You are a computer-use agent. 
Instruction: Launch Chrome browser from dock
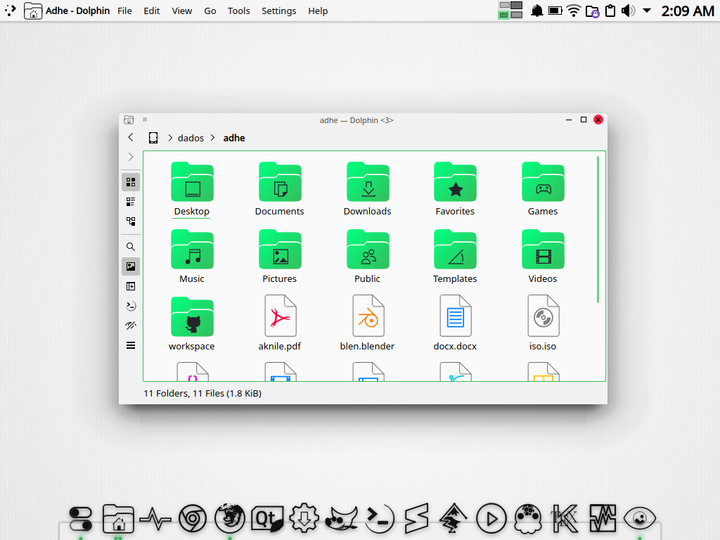[x=192, y=519]
